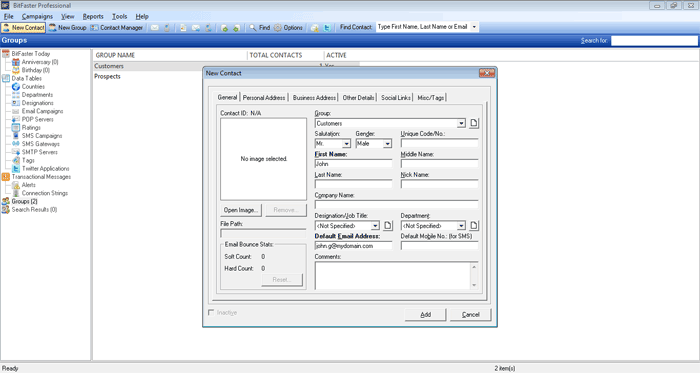Switch to the Other Details tab
The width and height of the screenshot is (700, 373).
358,98
